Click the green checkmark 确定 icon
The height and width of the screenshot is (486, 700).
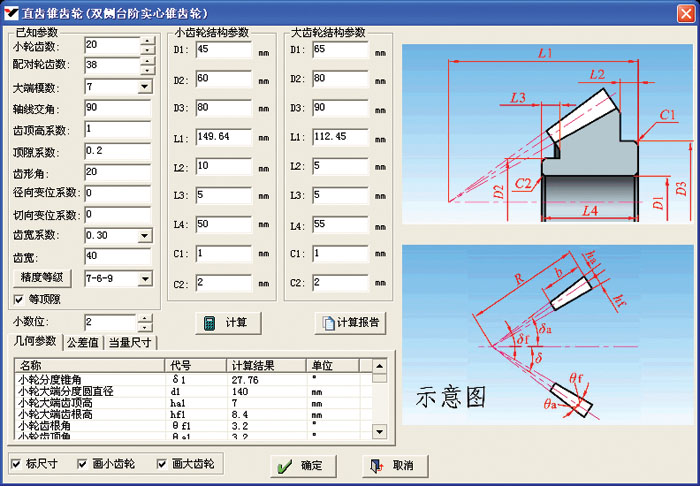(x=284, y=466)
